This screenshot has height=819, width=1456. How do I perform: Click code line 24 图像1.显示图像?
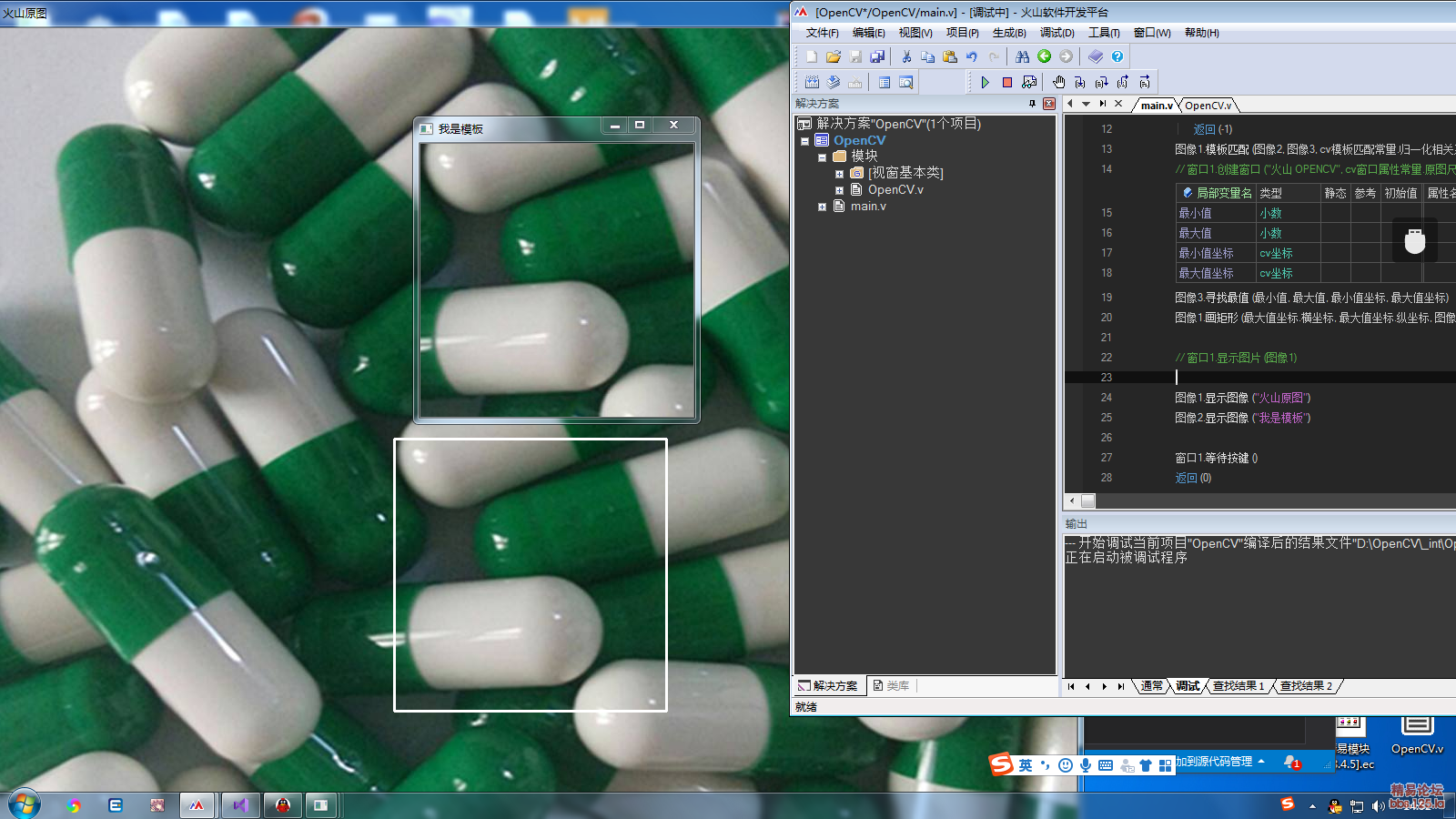[x=1242, y=398]
